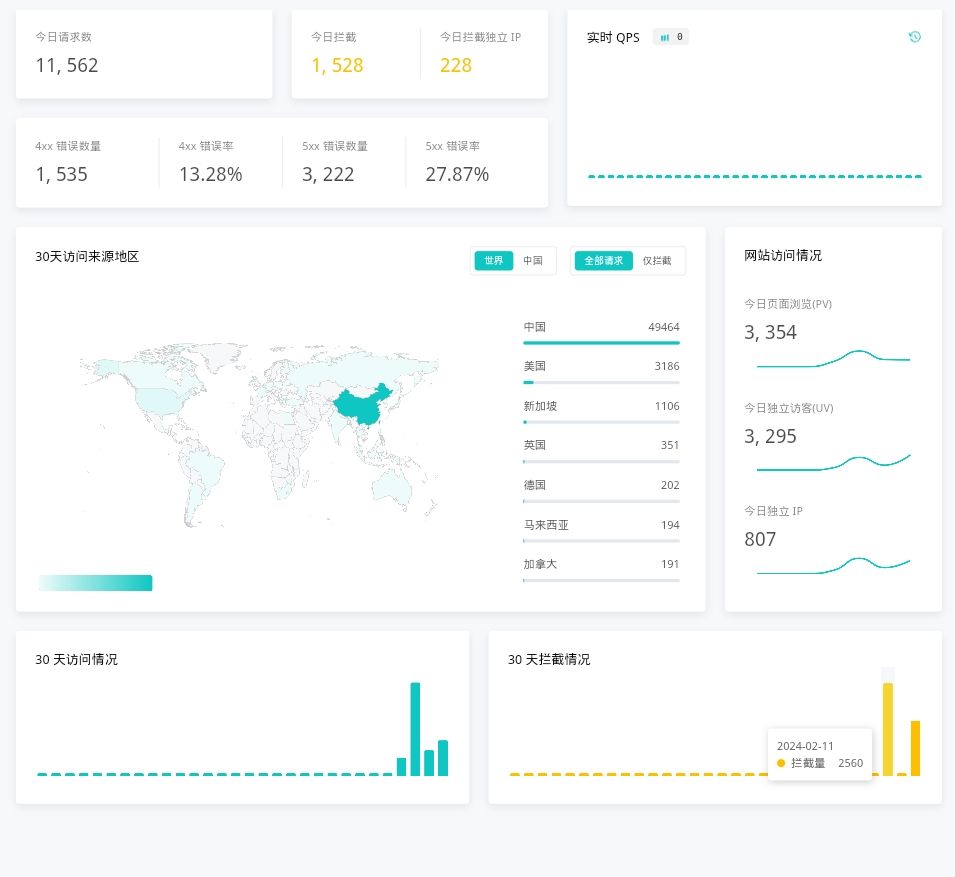Click tallest teal bar in 30 天访问情况
Screen dimensions: 955x877
(x=415, y=729)
